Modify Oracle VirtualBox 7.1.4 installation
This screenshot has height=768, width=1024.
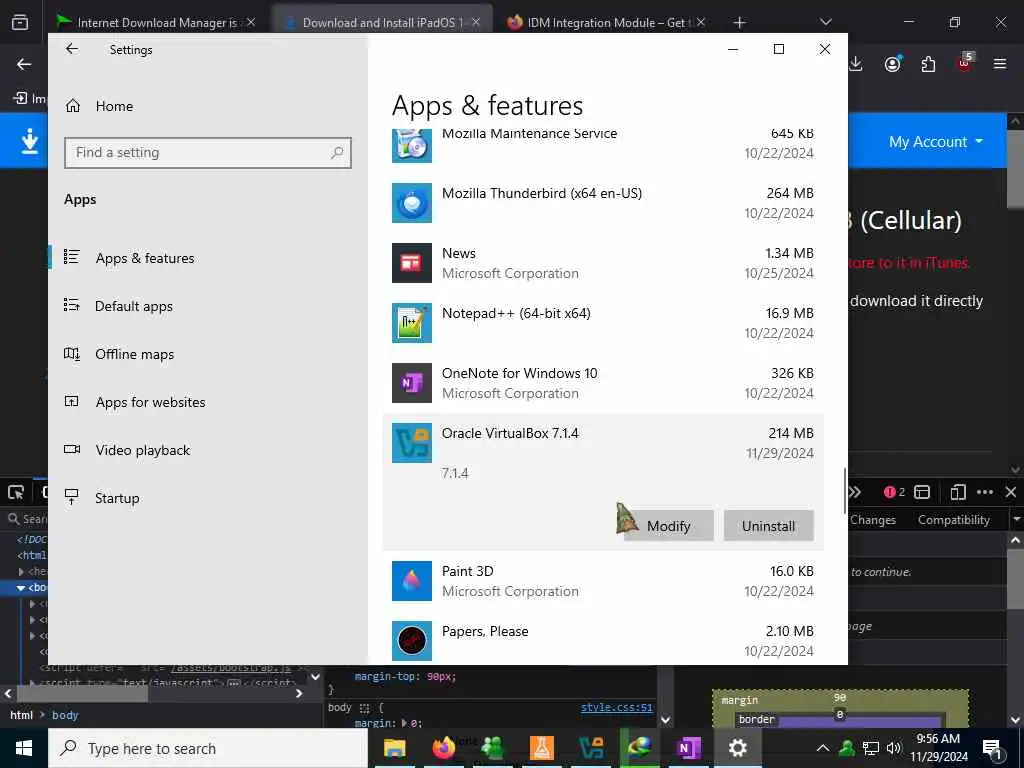669,526
